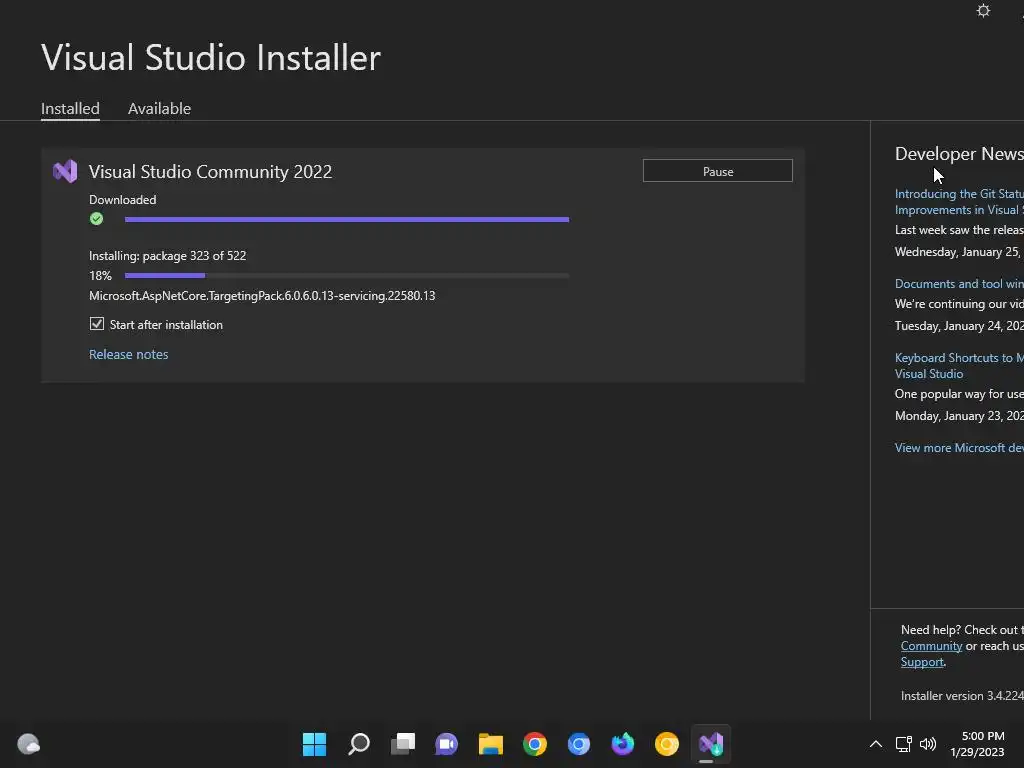The image size is (1024, 768).
Task: Open Keyboard Shortcuts news article link
Action: click(959, 366)
